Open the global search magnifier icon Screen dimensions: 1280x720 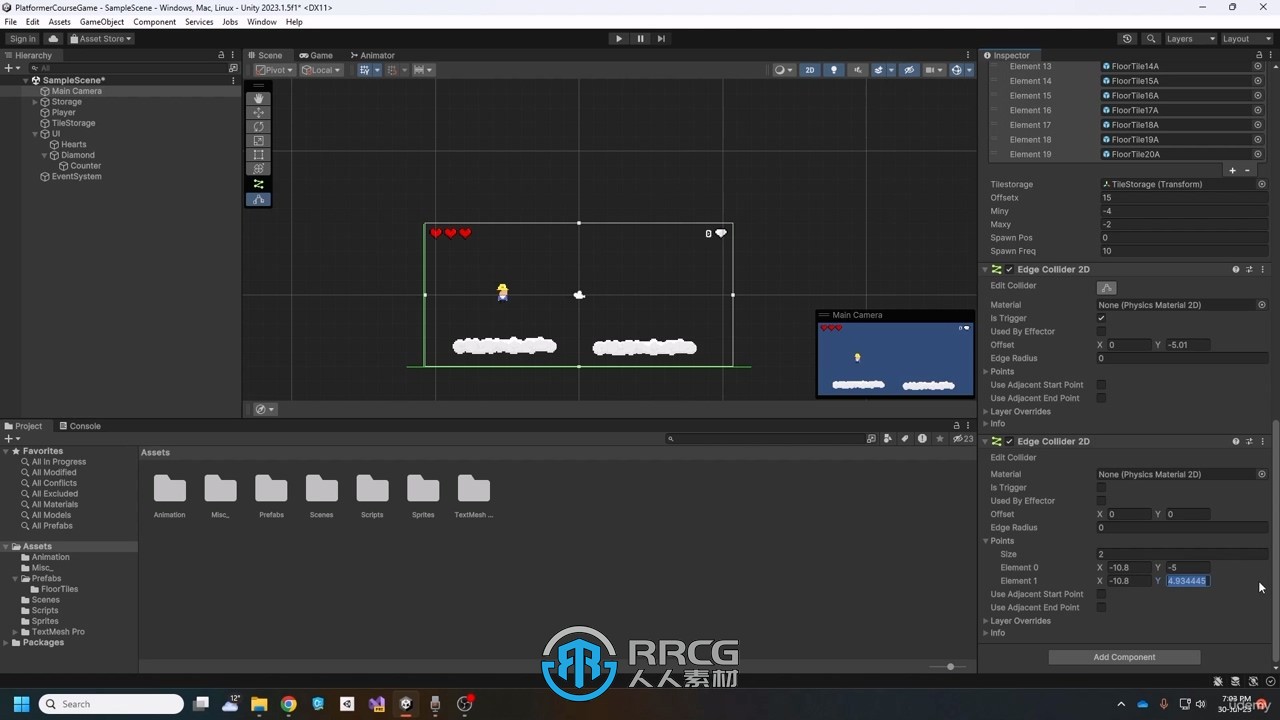click(x=1151, y=39)
